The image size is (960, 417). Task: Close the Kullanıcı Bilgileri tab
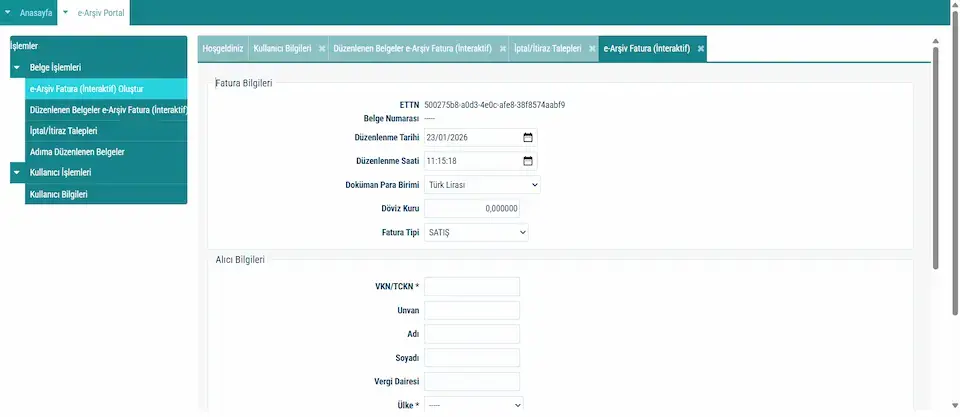(x=321, y=49)
